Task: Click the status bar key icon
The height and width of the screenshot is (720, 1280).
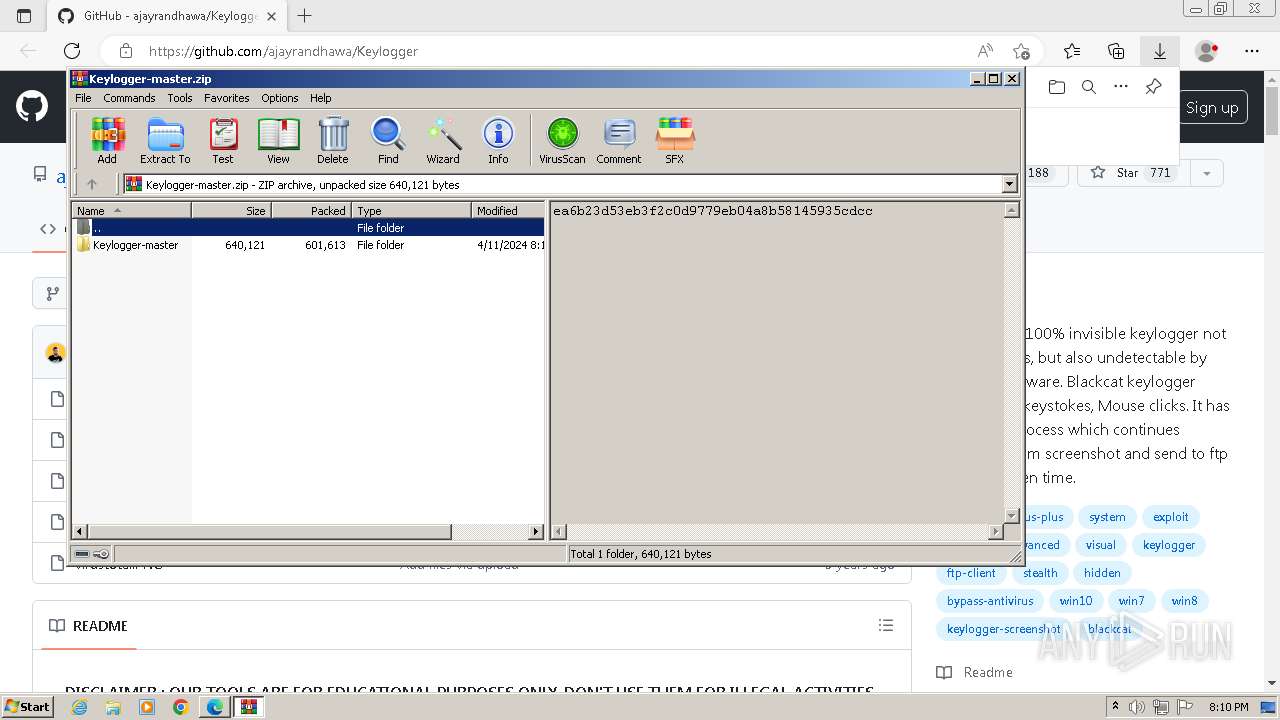Action: [101, 554]
